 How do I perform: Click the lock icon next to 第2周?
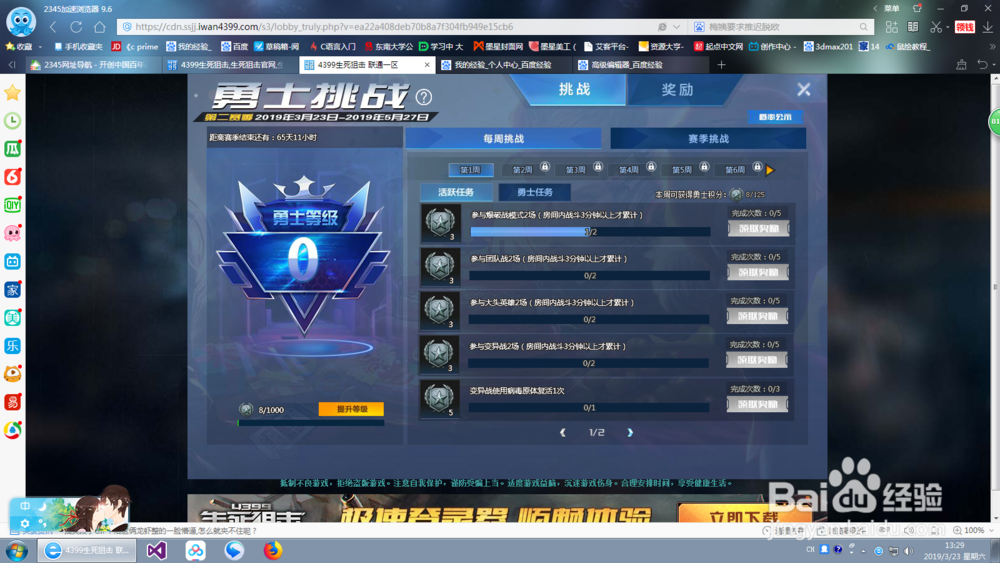tap(545, 167)
